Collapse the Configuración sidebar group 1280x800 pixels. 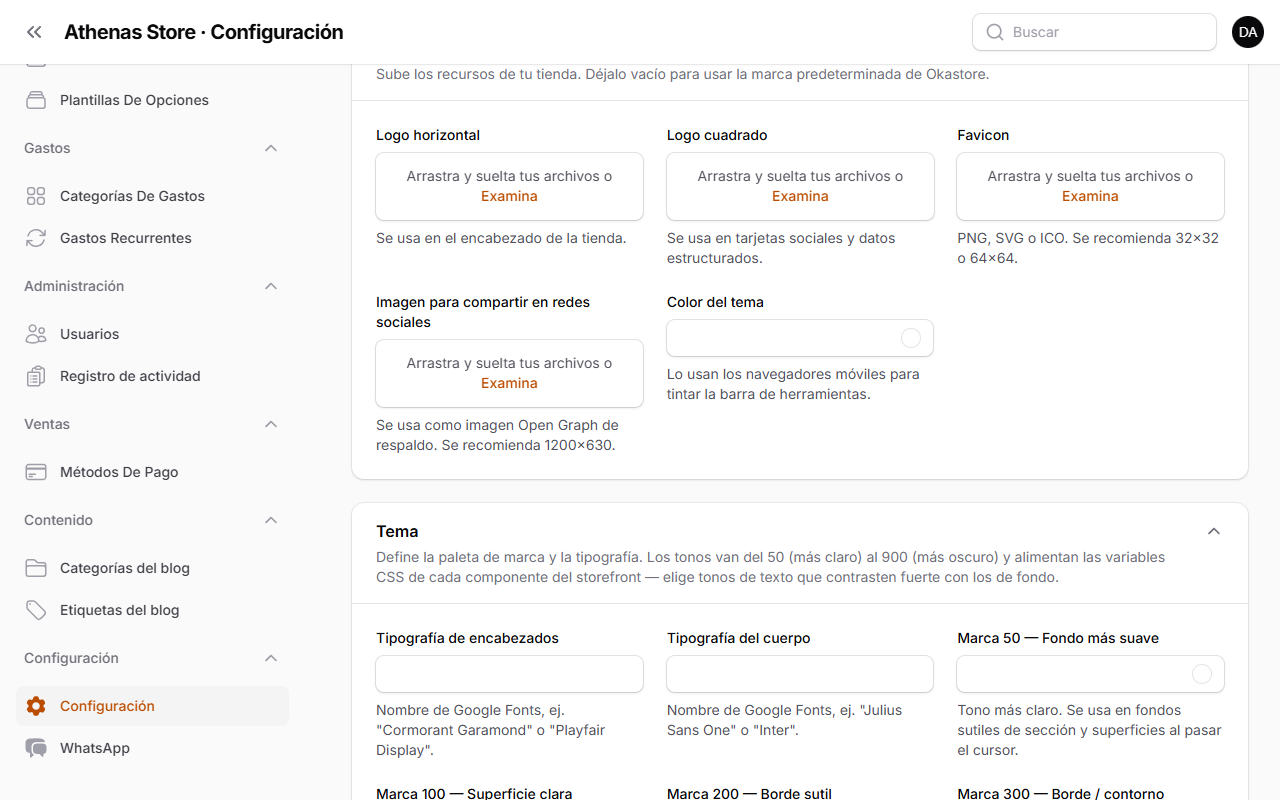point(270,658)
